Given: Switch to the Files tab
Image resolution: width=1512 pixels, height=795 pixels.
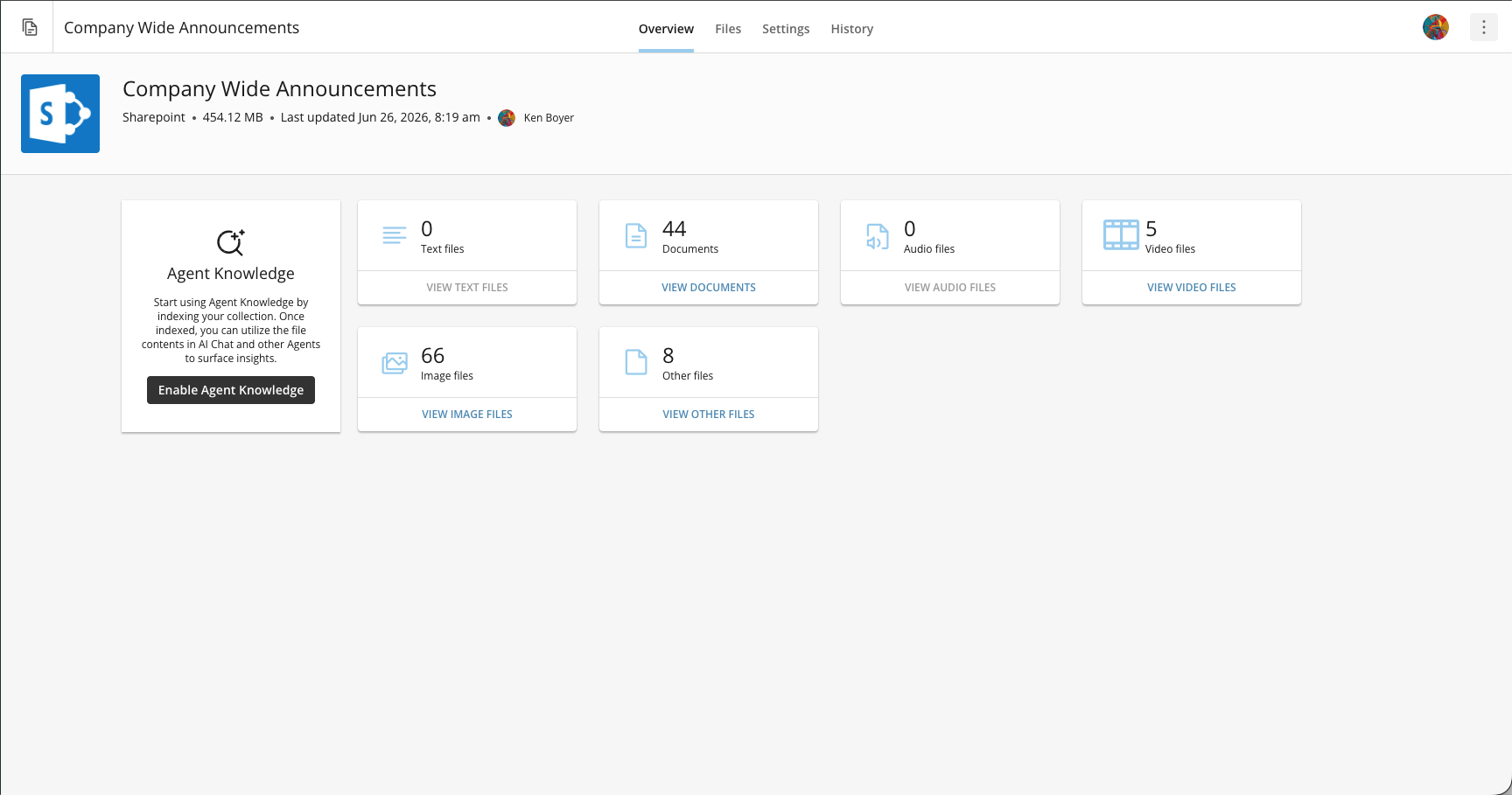Looking at the screenshot, I should [x=728, y=29].
